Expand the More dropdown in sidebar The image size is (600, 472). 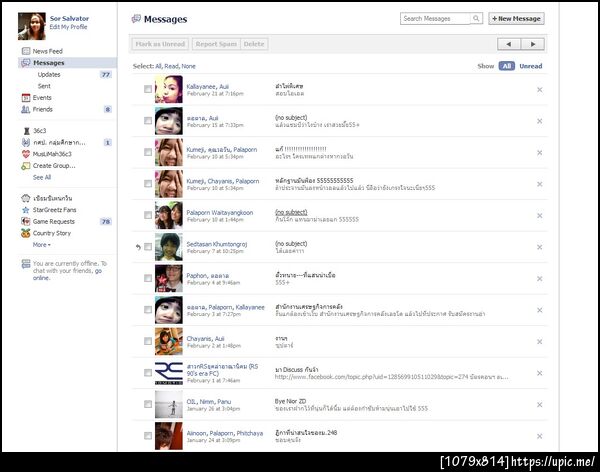[42, 245]
